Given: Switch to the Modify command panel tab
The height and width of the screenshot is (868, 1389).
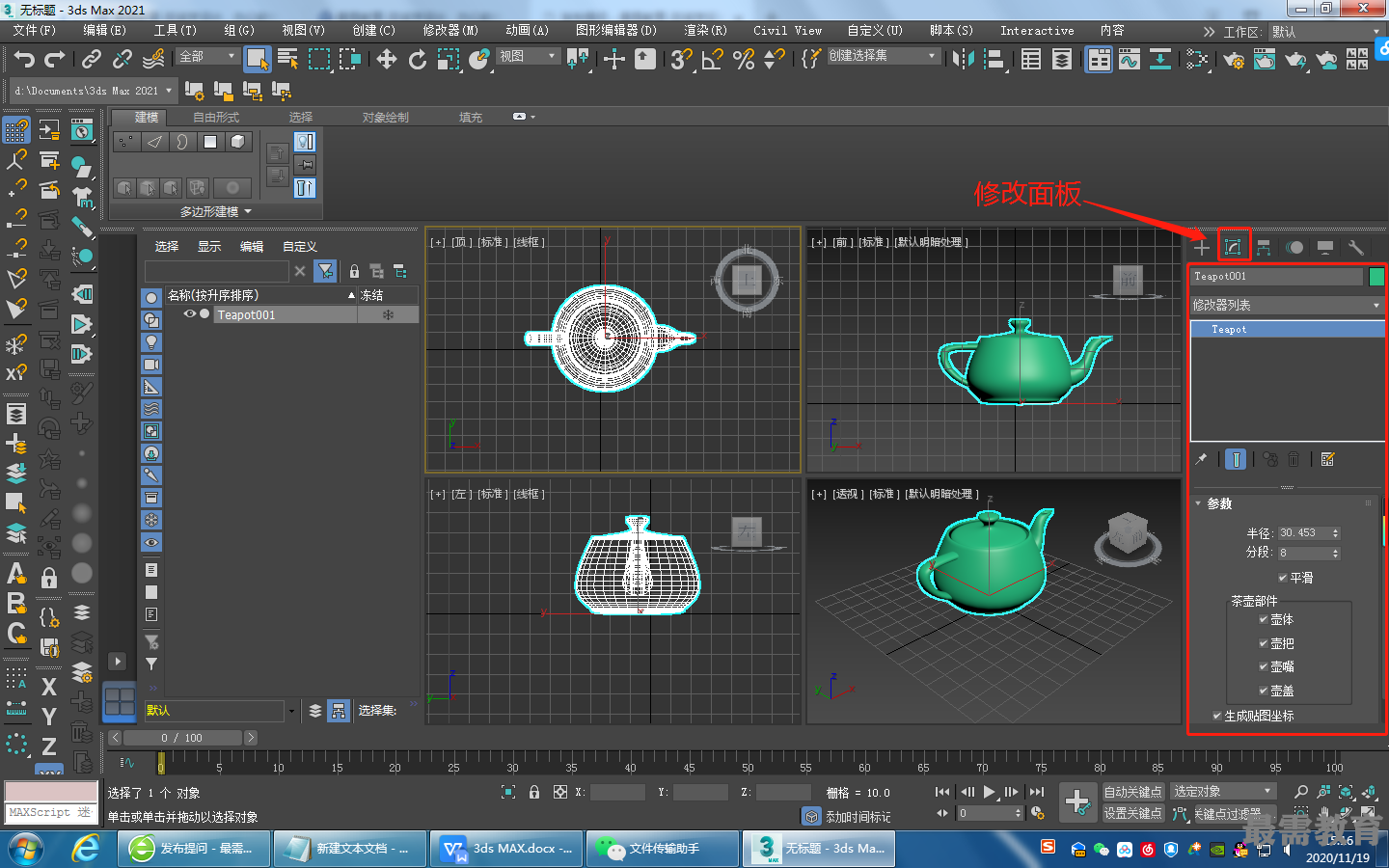Looking at the screenshot, I should [x=1233, y=247].
